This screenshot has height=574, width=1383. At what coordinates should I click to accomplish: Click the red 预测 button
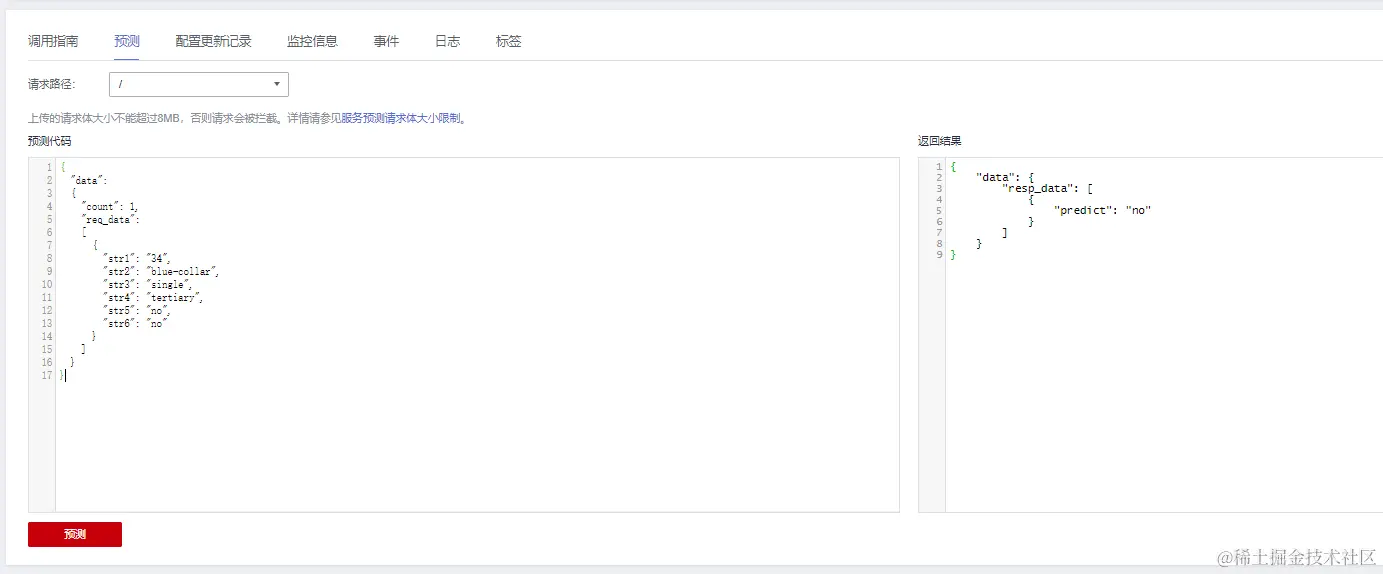tap(75, 534)
